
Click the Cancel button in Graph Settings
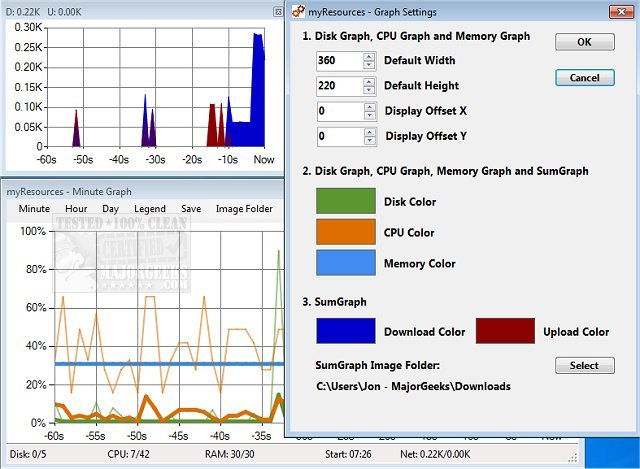[584, 78]
